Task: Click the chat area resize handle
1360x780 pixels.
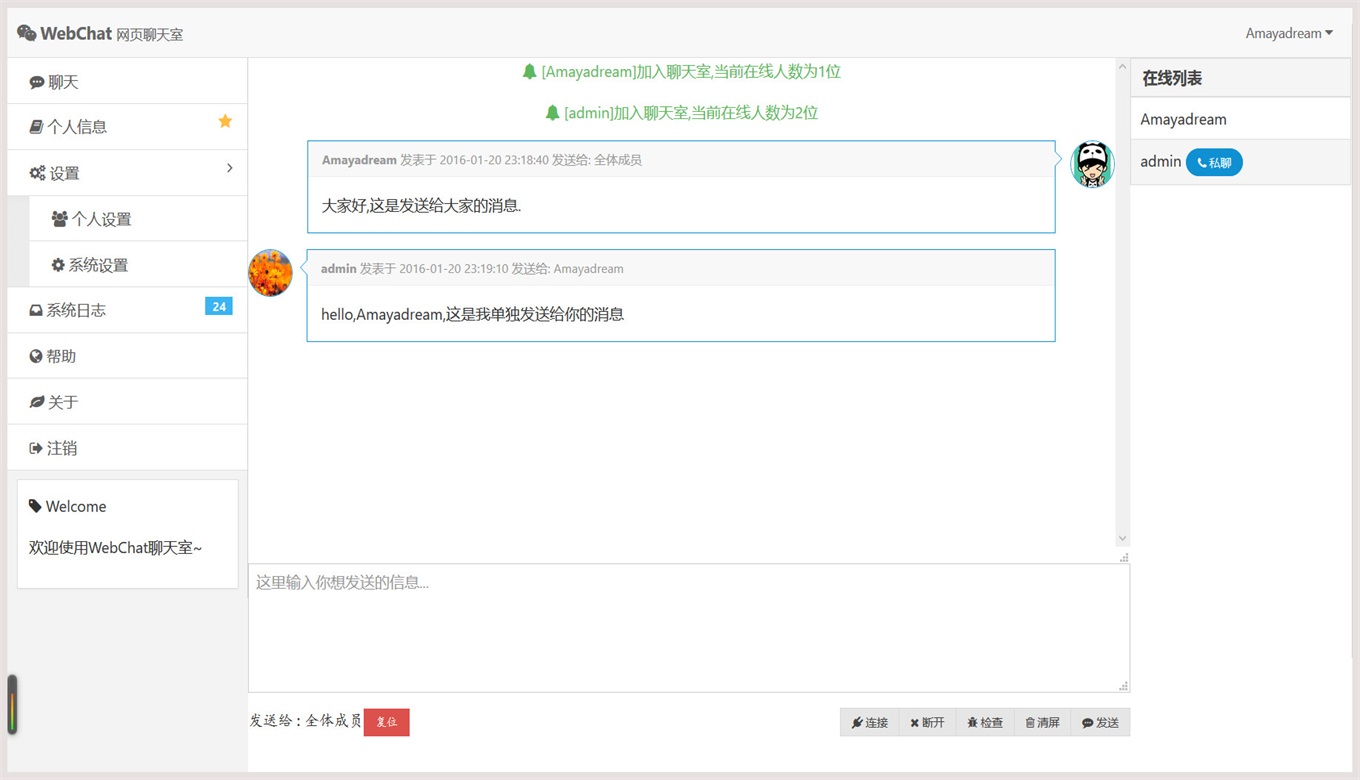Action: [x=1123, y=557]
